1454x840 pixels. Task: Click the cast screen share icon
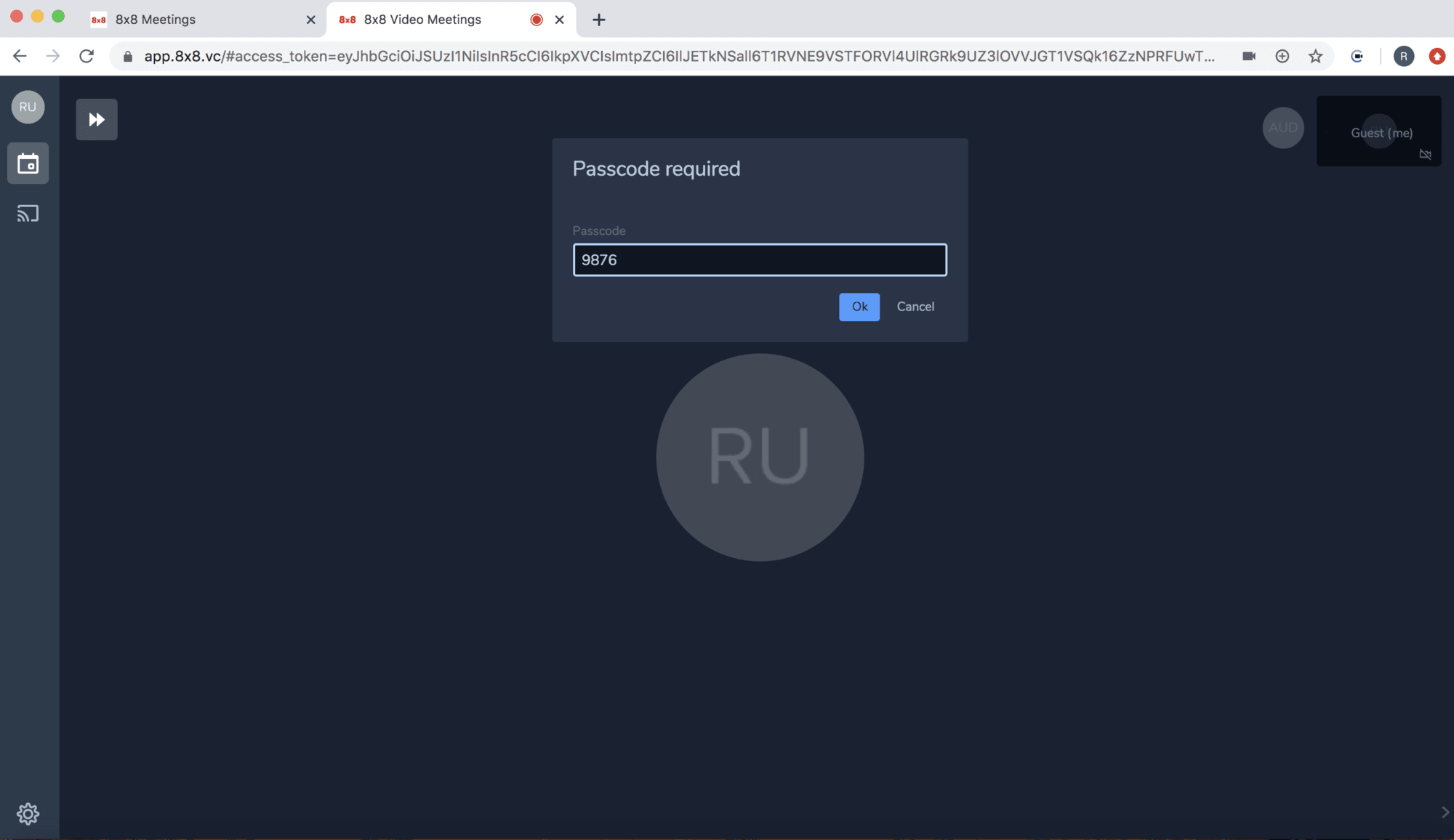click(x=28, y=214)
